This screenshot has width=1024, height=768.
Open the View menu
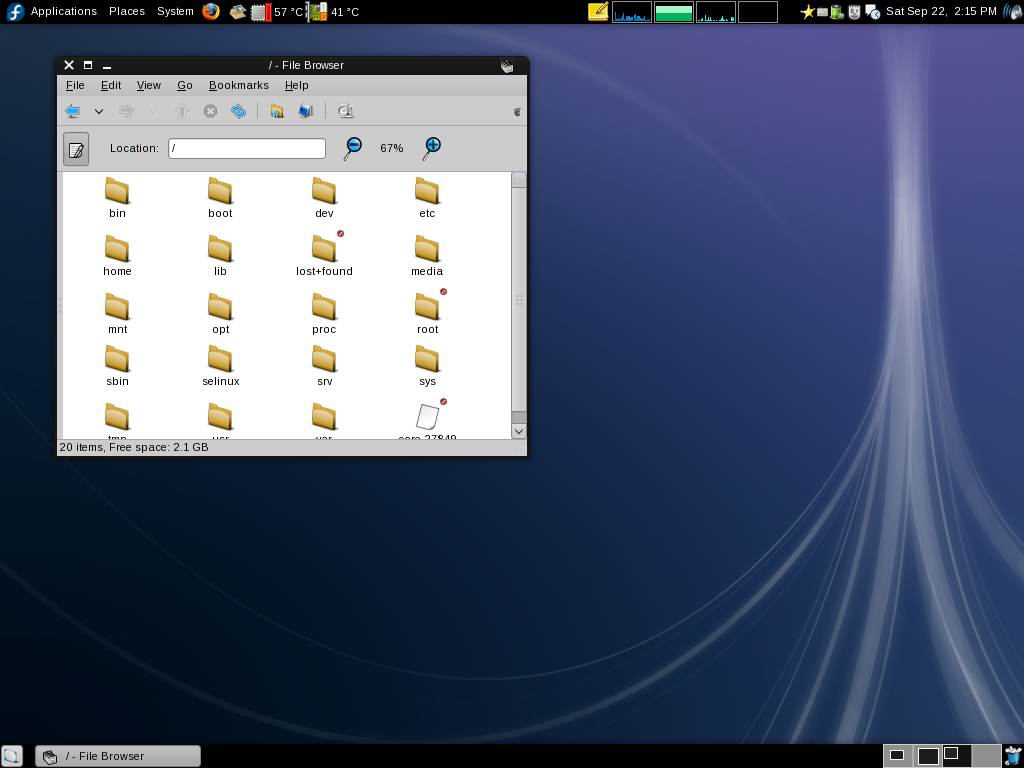click(x=149, y=86)
